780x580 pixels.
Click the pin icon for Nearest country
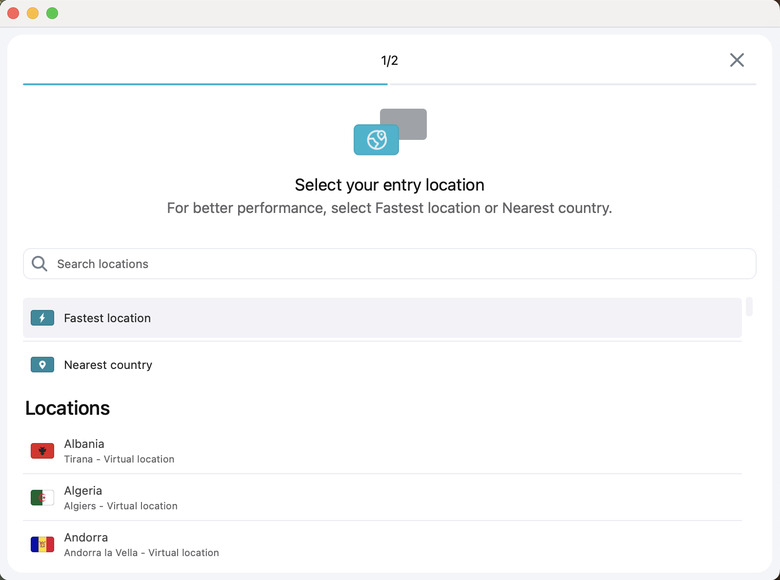pyautogui.click(x=42, y=365)
